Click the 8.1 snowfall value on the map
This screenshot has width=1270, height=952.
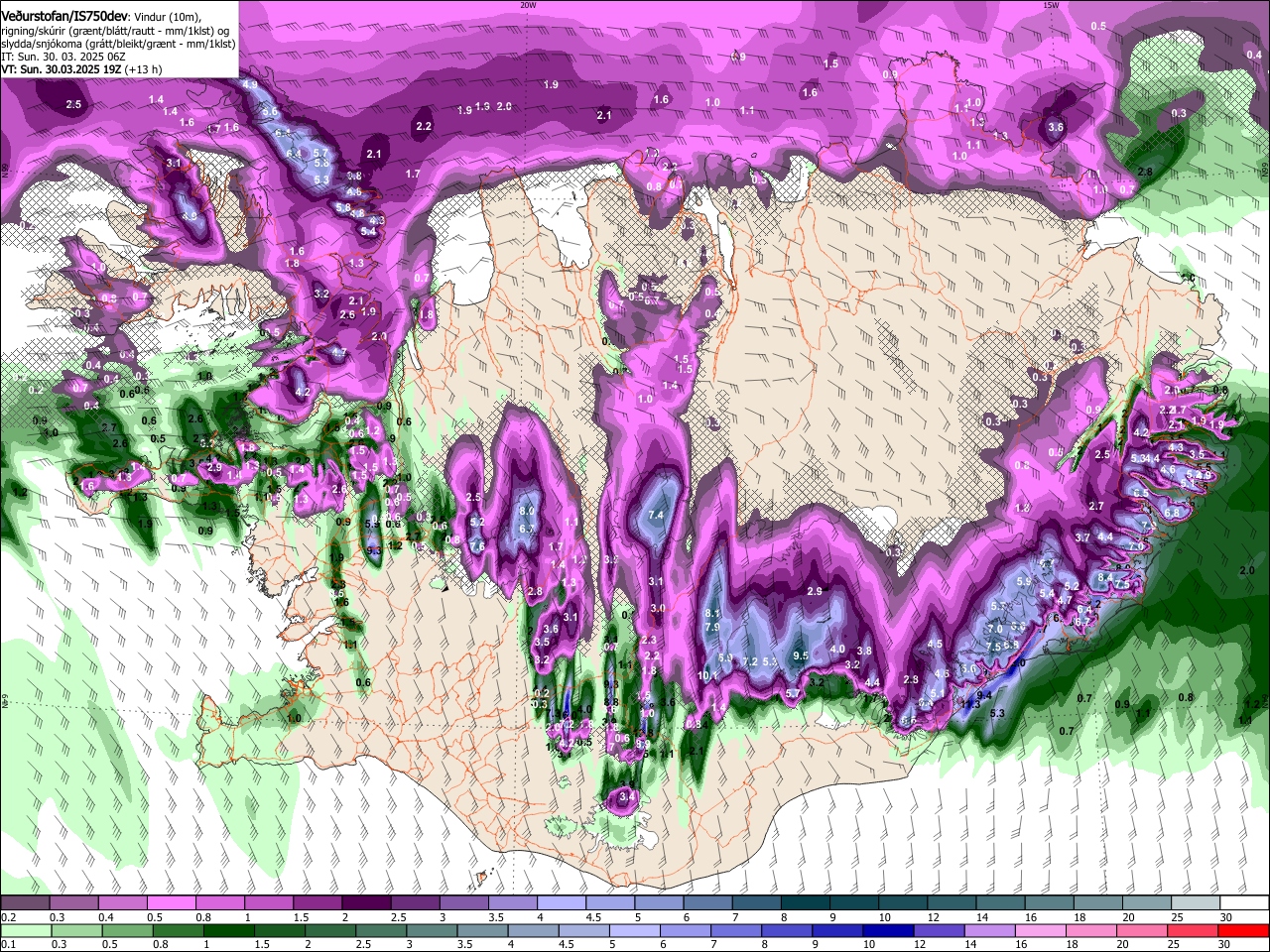712,614
